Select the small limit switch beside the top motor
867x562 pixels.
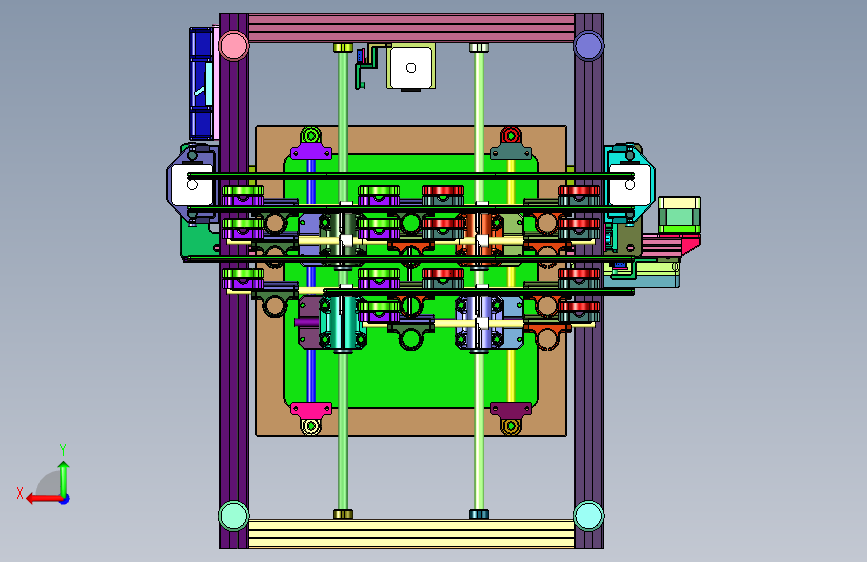[x=367, y=66]
